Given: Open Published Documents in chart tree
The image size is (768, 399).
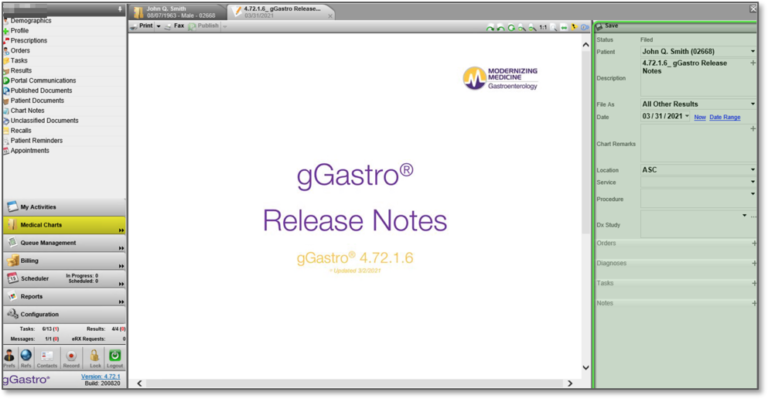Looking at the screenshot, I should 41,91.
